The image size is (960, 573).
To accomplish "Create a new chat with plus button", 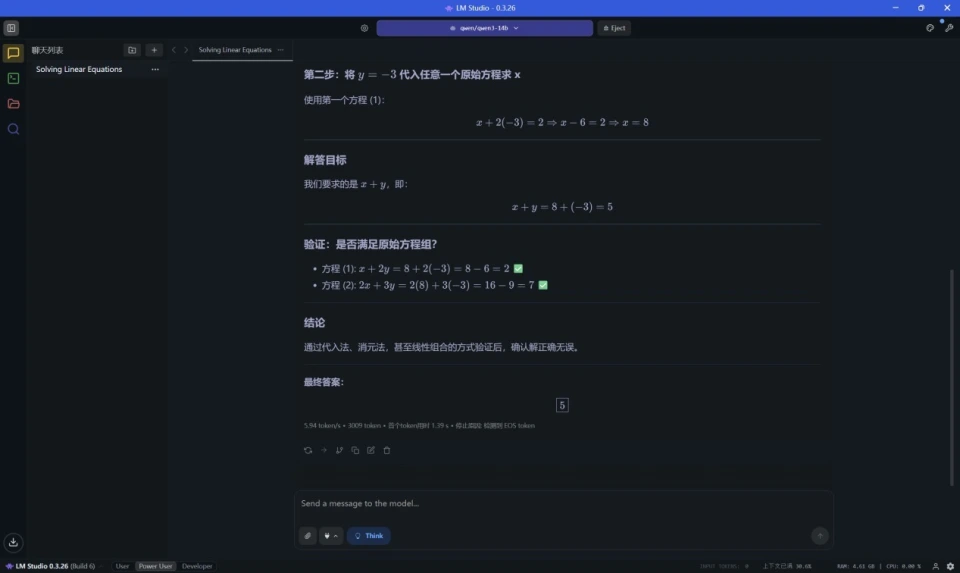I will coord(154,50).
